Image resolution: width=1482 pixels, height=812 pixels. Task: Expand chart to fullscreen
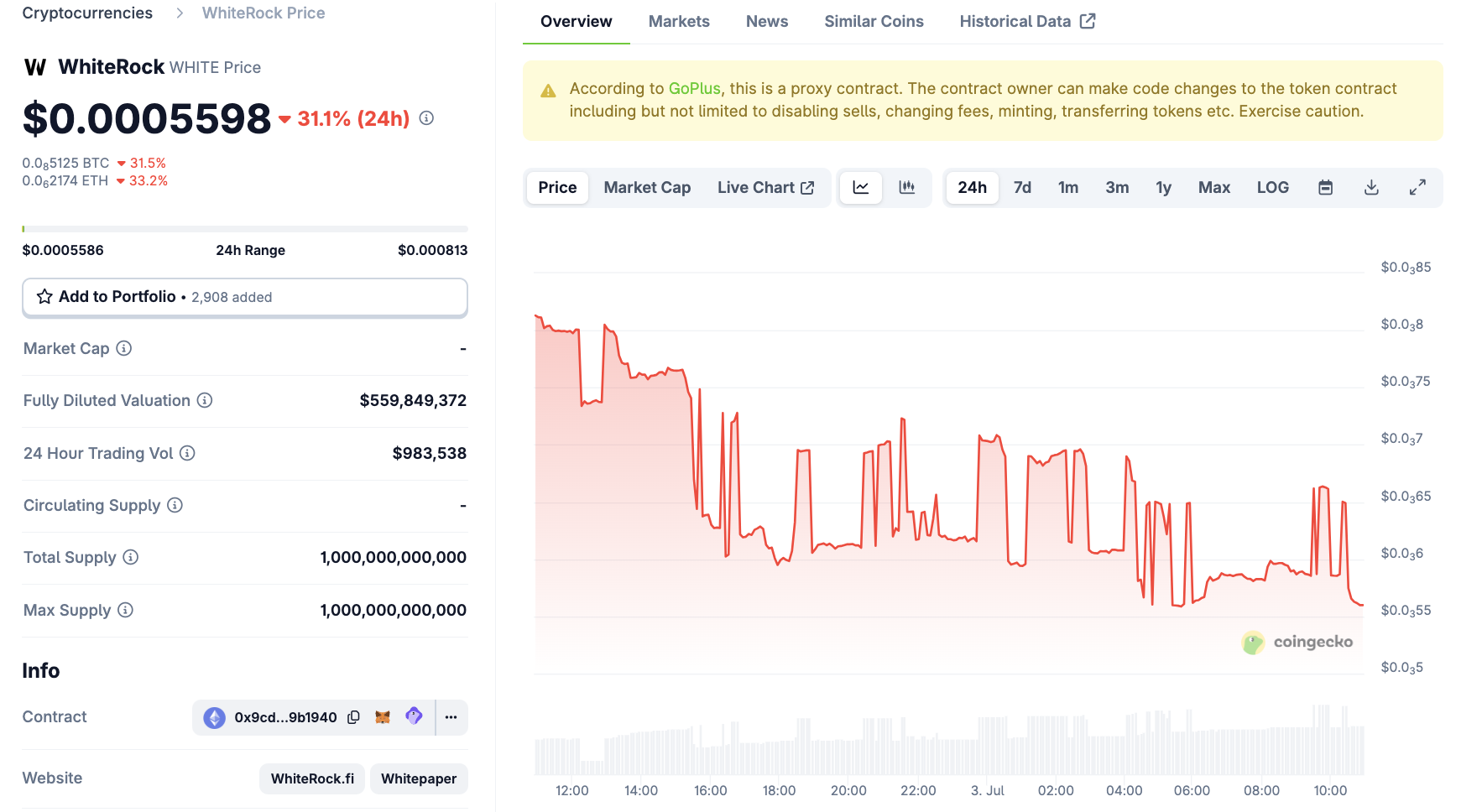(1417, 188)
